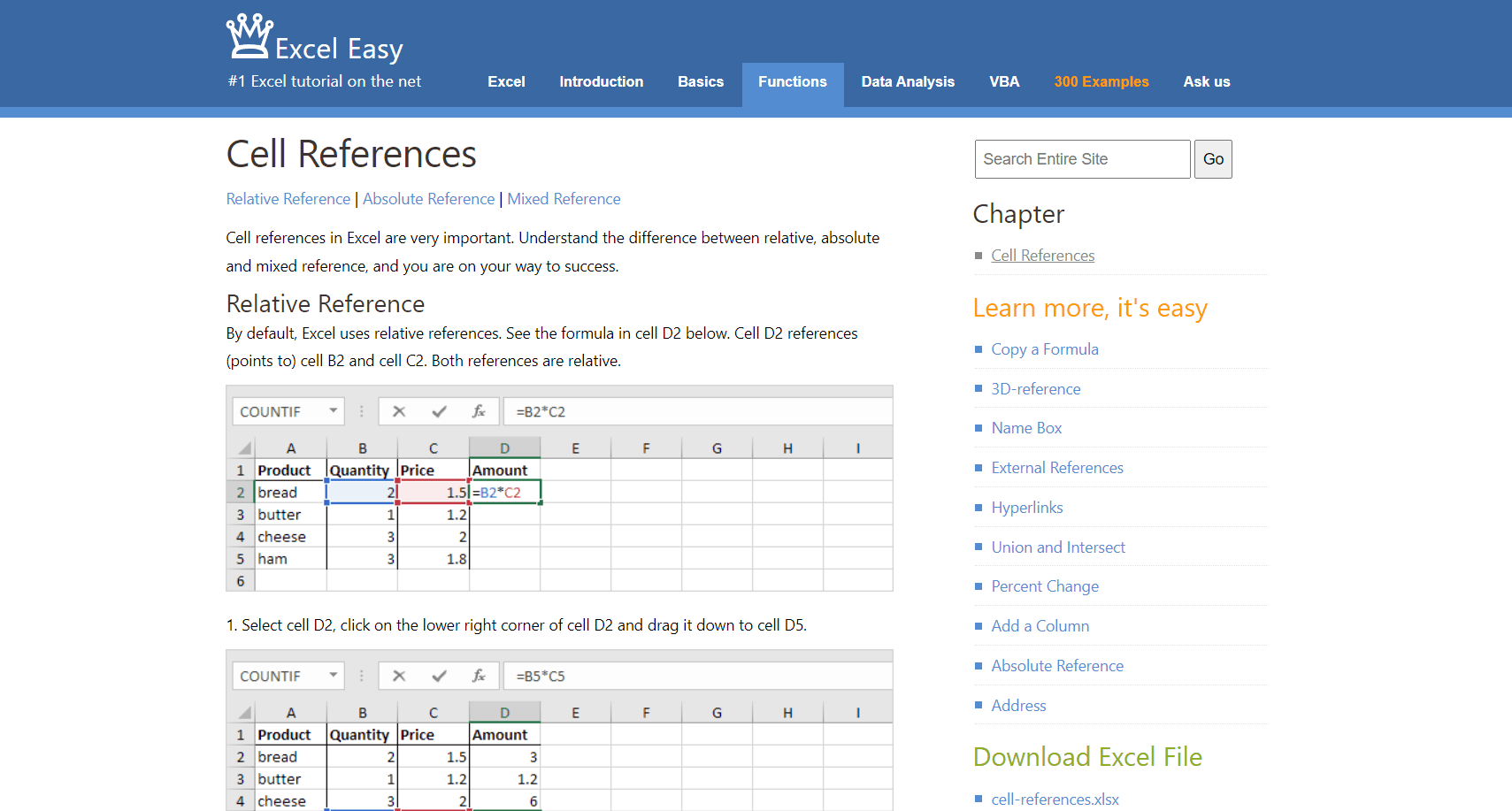Download the cell-references.xlsx file

[x=1055, y=800]
